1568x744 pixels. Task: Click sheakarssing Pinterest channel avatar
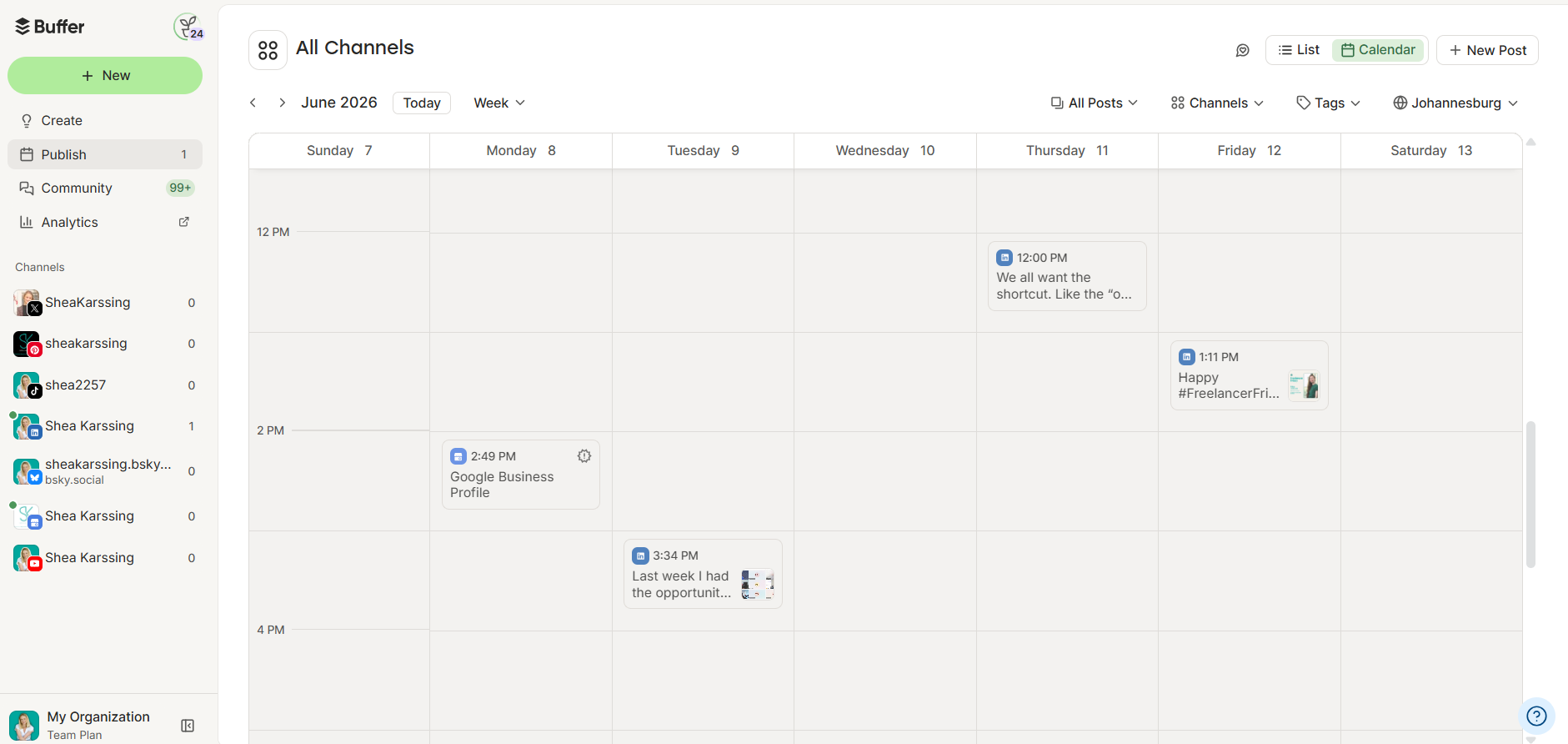tap(27, 344)
